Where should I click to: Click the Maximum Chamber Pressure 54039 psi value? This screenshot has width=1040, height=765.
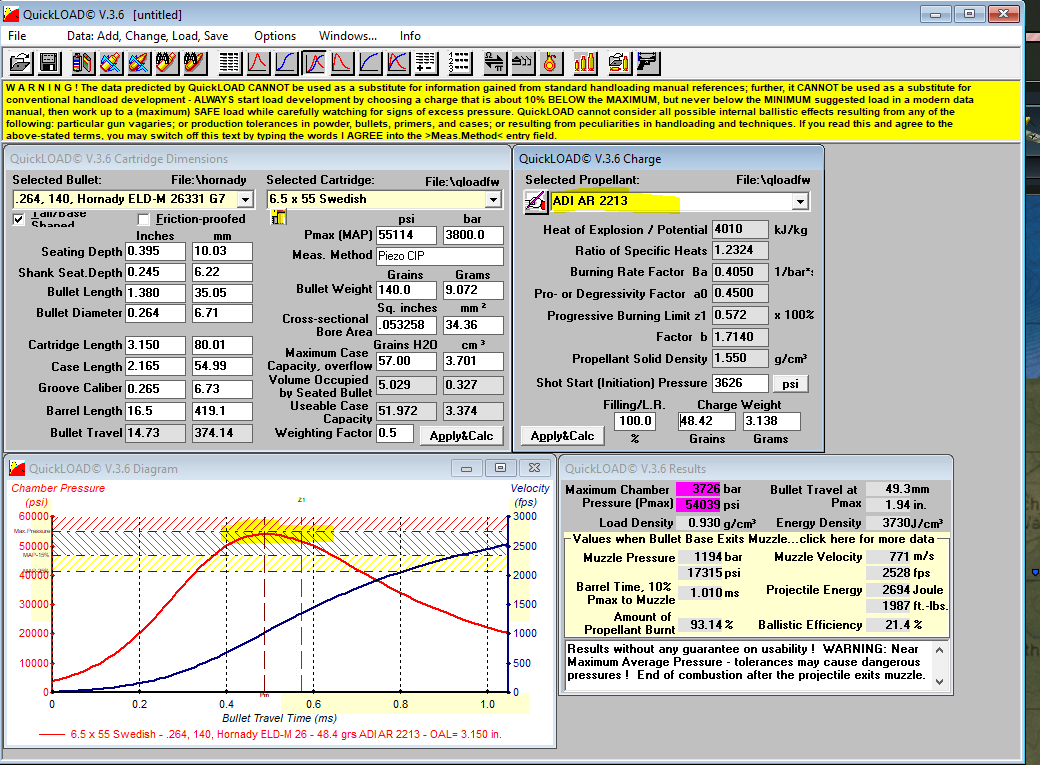(698, 505)
